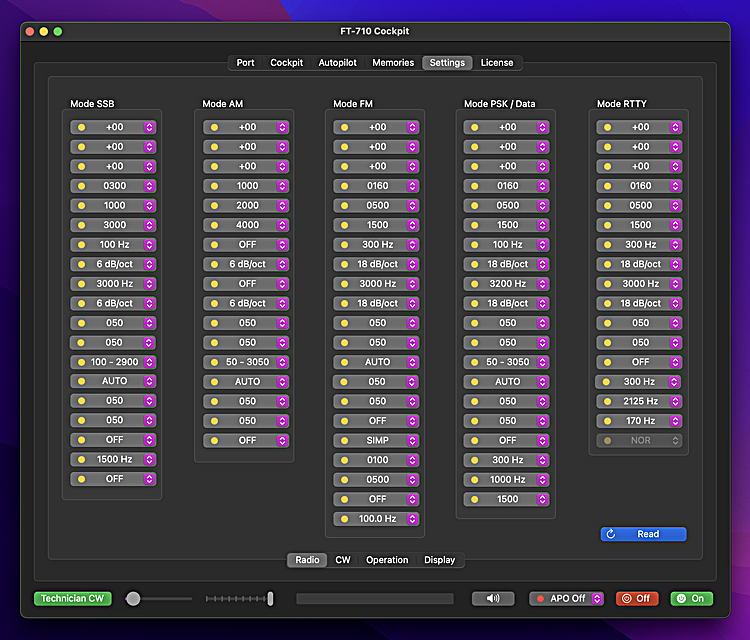
Task: Click purple arrows on RTTY 3000 Hz popup
Action: click(675, 284)
